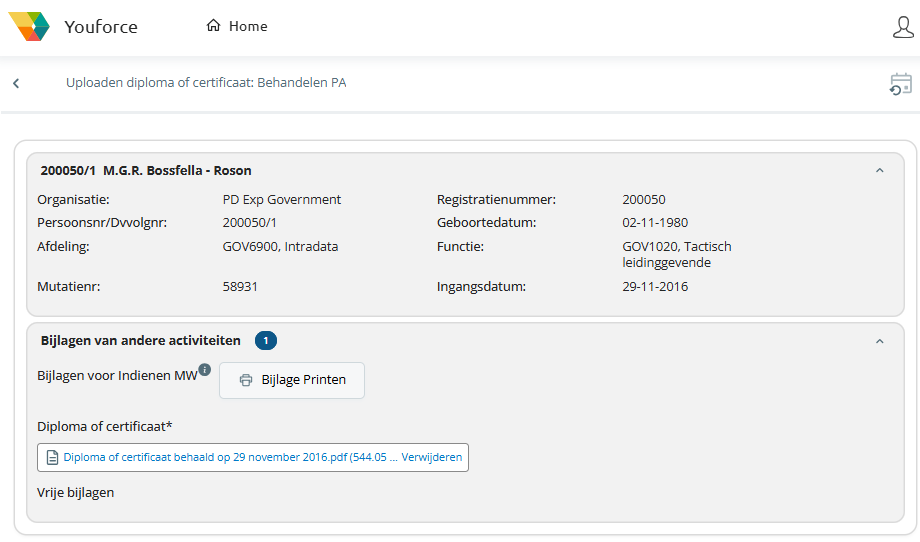Click Verwijderen to remove the attachment
The width and height of the screenshot is (920, 542).
432,457
